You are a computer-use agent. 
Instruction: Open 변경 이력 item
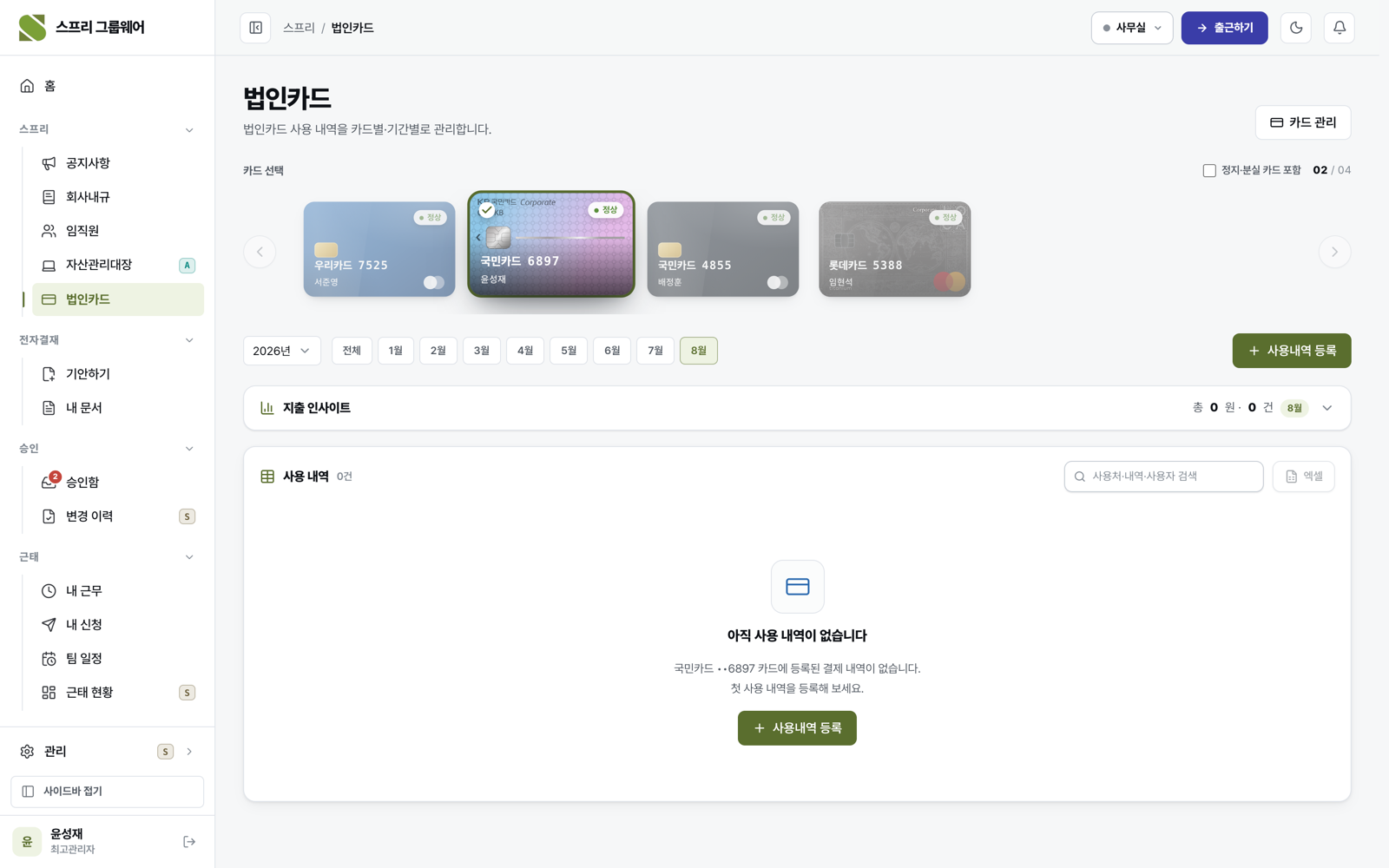(x=118, y=516)
